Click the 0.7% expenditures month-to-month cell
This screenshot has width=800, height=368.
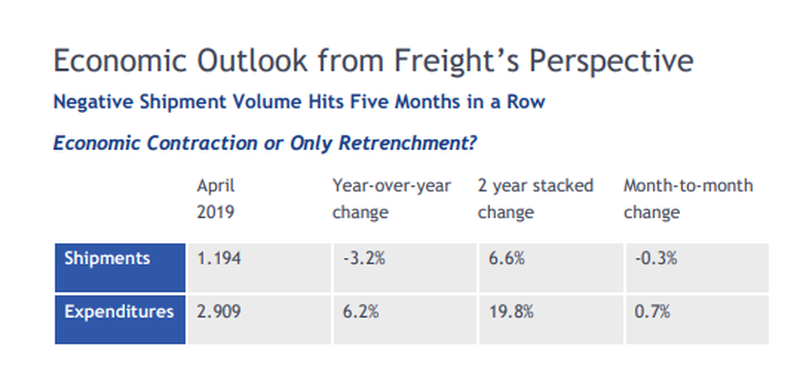tap(697, 320)
